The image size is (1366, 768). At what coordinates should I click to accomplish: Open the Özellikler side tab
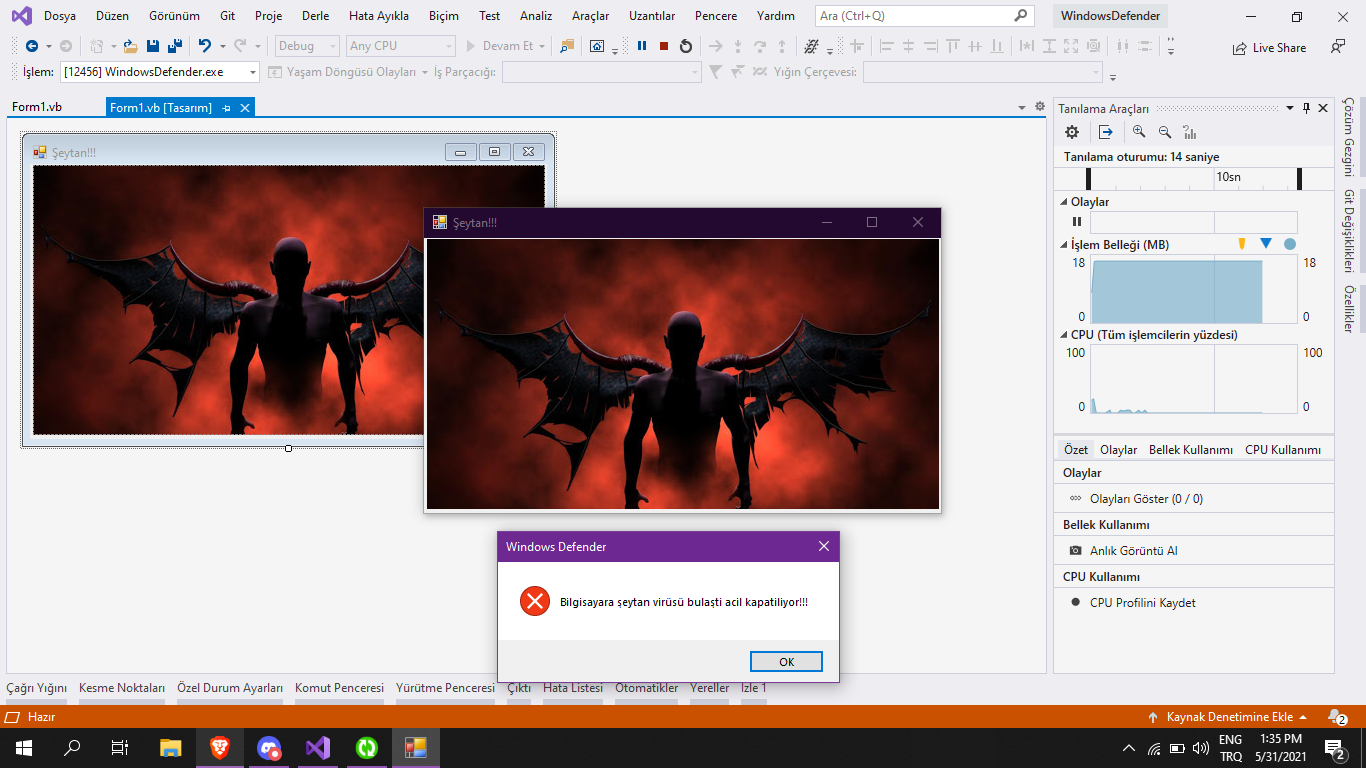(x=1347, y=309)
